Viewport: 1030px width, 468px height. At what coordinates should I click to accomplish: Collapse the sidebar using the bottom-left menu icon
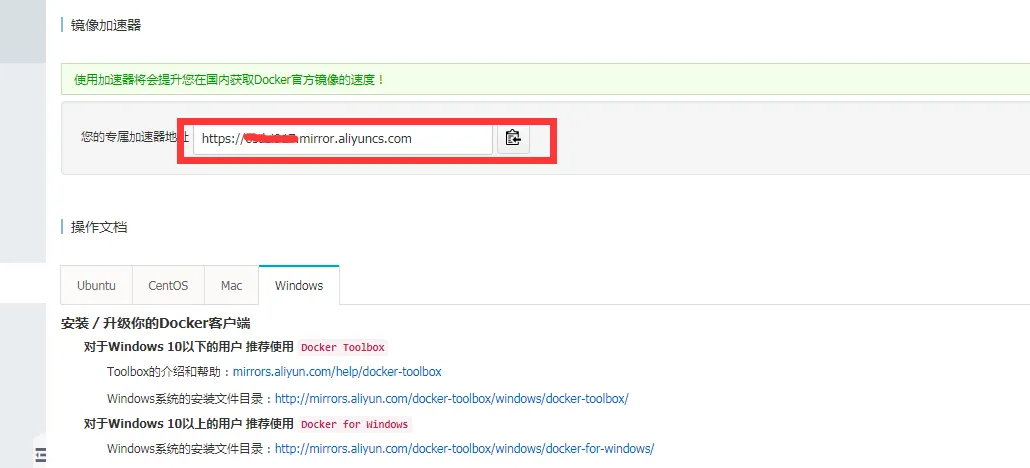(x=40, y=456)
